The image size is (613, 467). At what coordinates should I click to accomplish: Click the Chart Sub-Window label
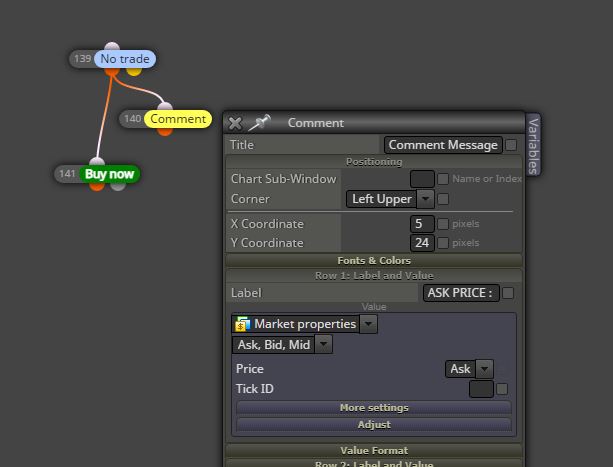coord(283,179)
